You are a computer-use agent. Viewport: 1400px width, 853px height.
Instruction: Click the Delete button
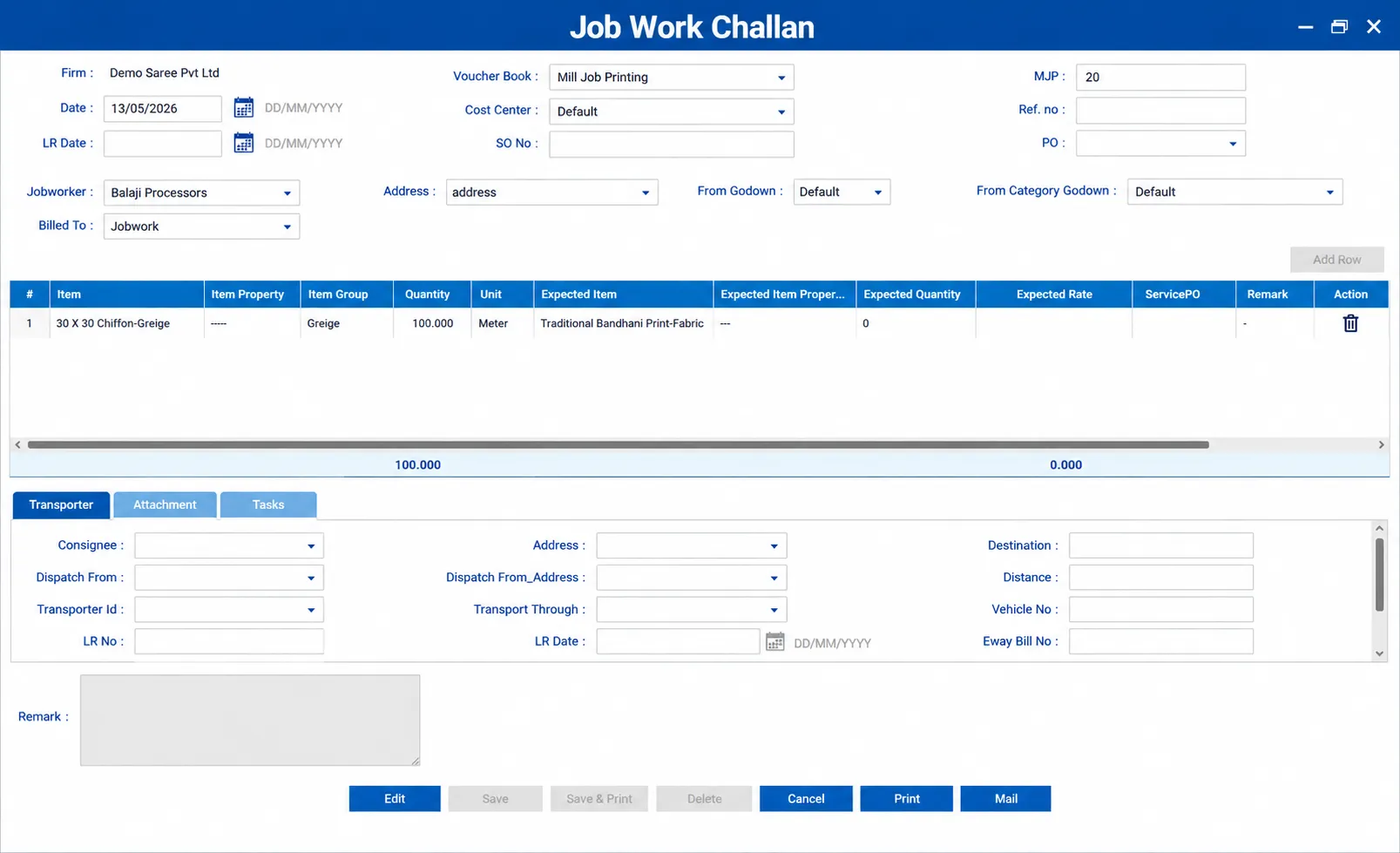(x=704, y=799)
